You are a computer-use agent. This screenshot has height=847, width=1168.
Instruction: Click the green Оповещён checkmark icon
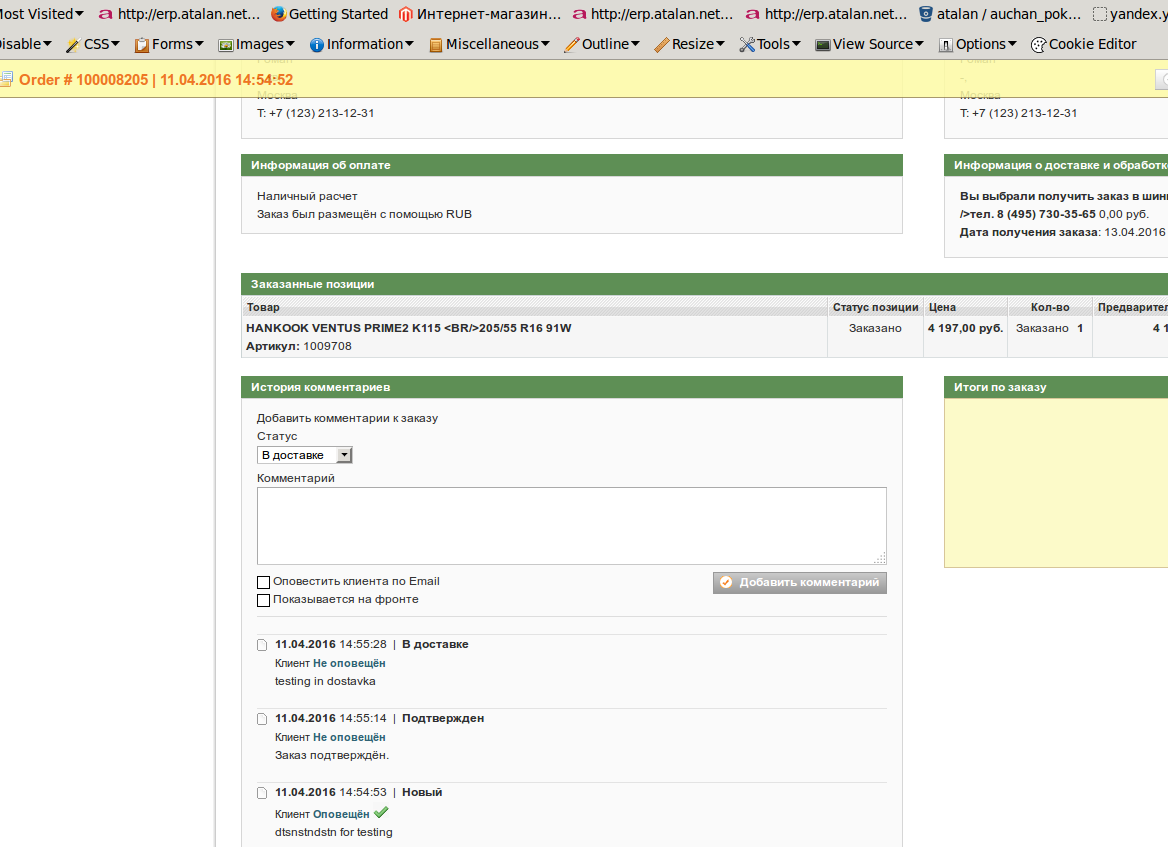coord(381,812)
